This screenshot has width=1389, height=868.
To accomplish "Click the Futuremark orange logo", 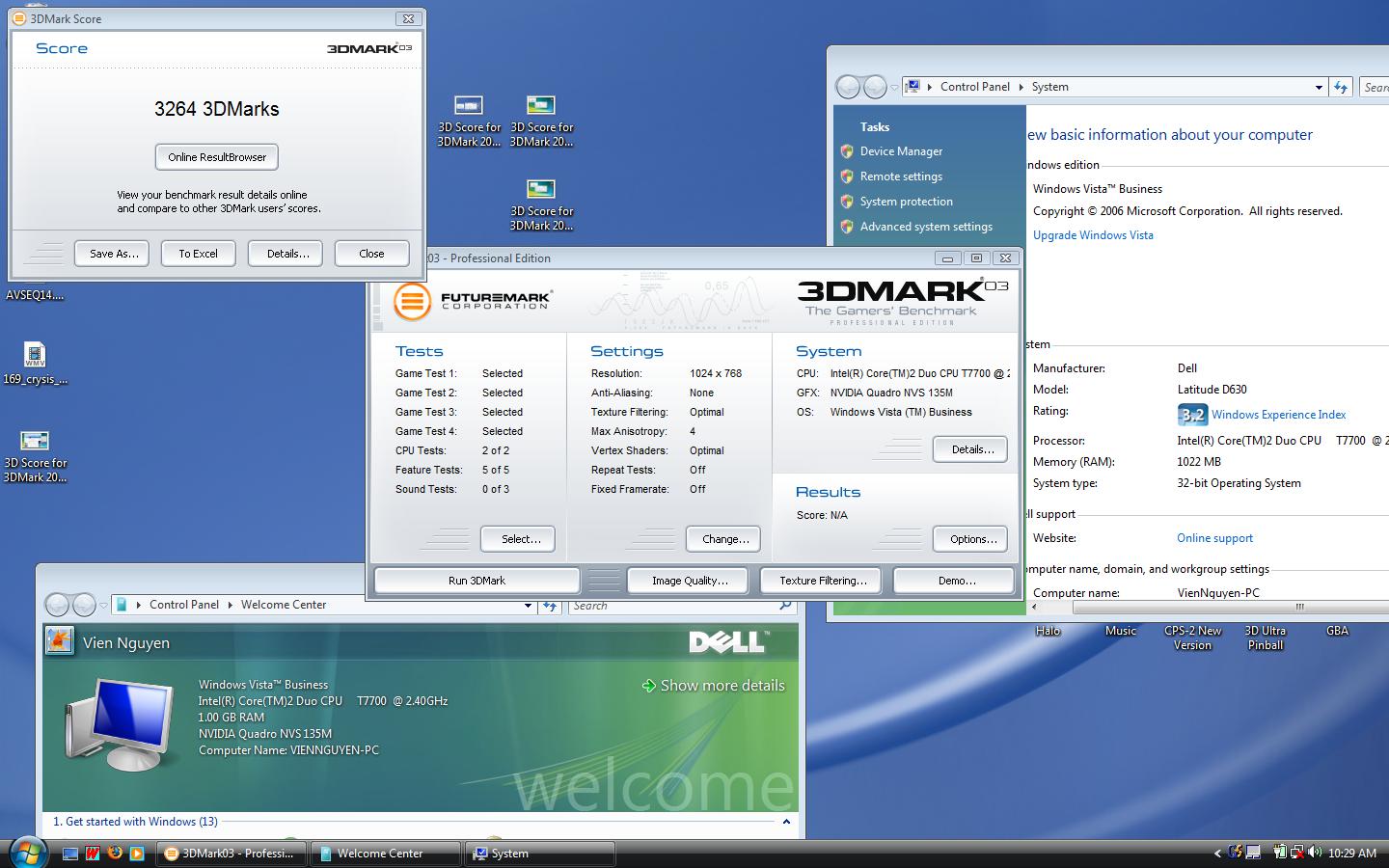I will click(x=412, y=301).
